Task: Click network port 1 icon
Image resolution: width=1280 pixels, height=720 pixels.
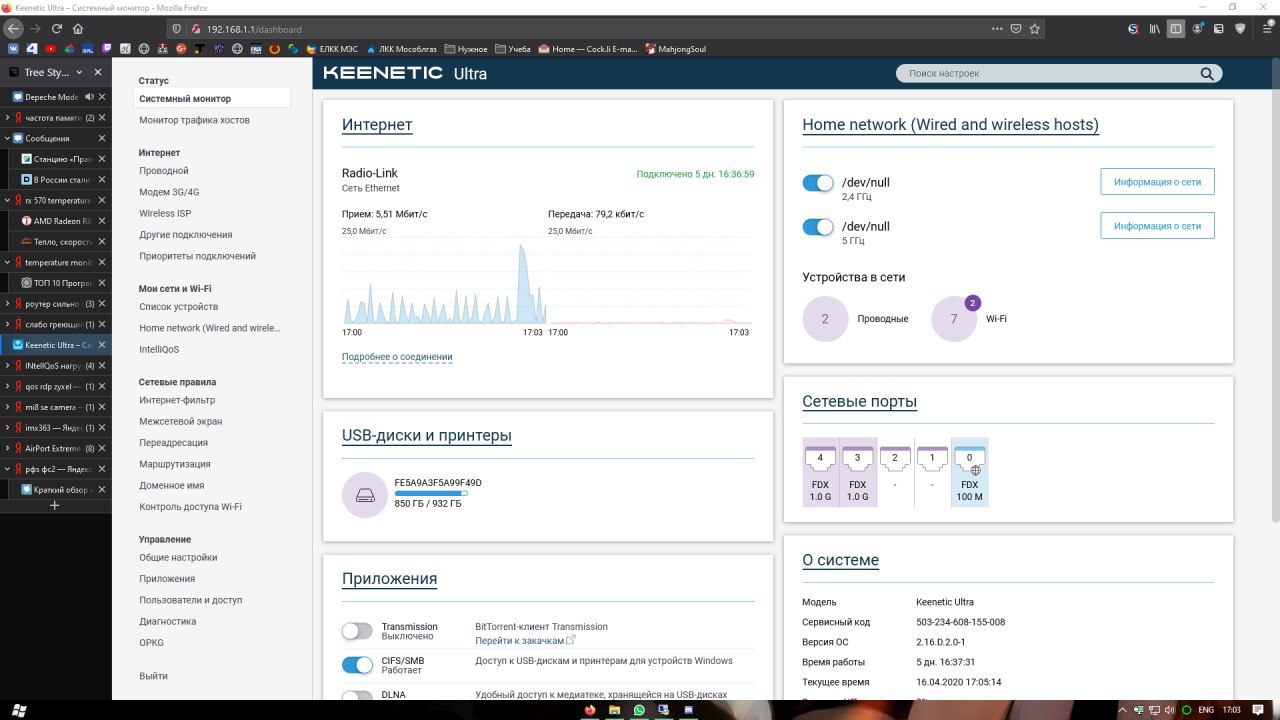Action: 932,459
